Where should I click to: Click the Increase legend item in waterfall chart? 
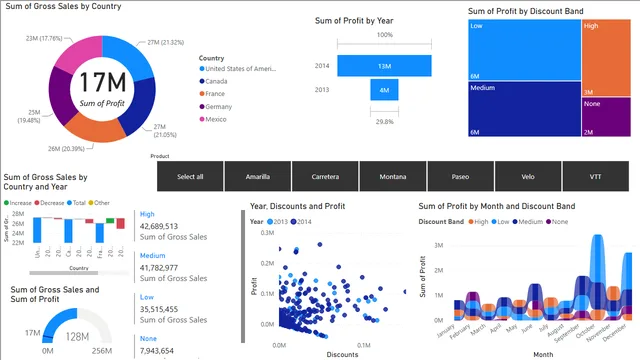coord(18,203)
